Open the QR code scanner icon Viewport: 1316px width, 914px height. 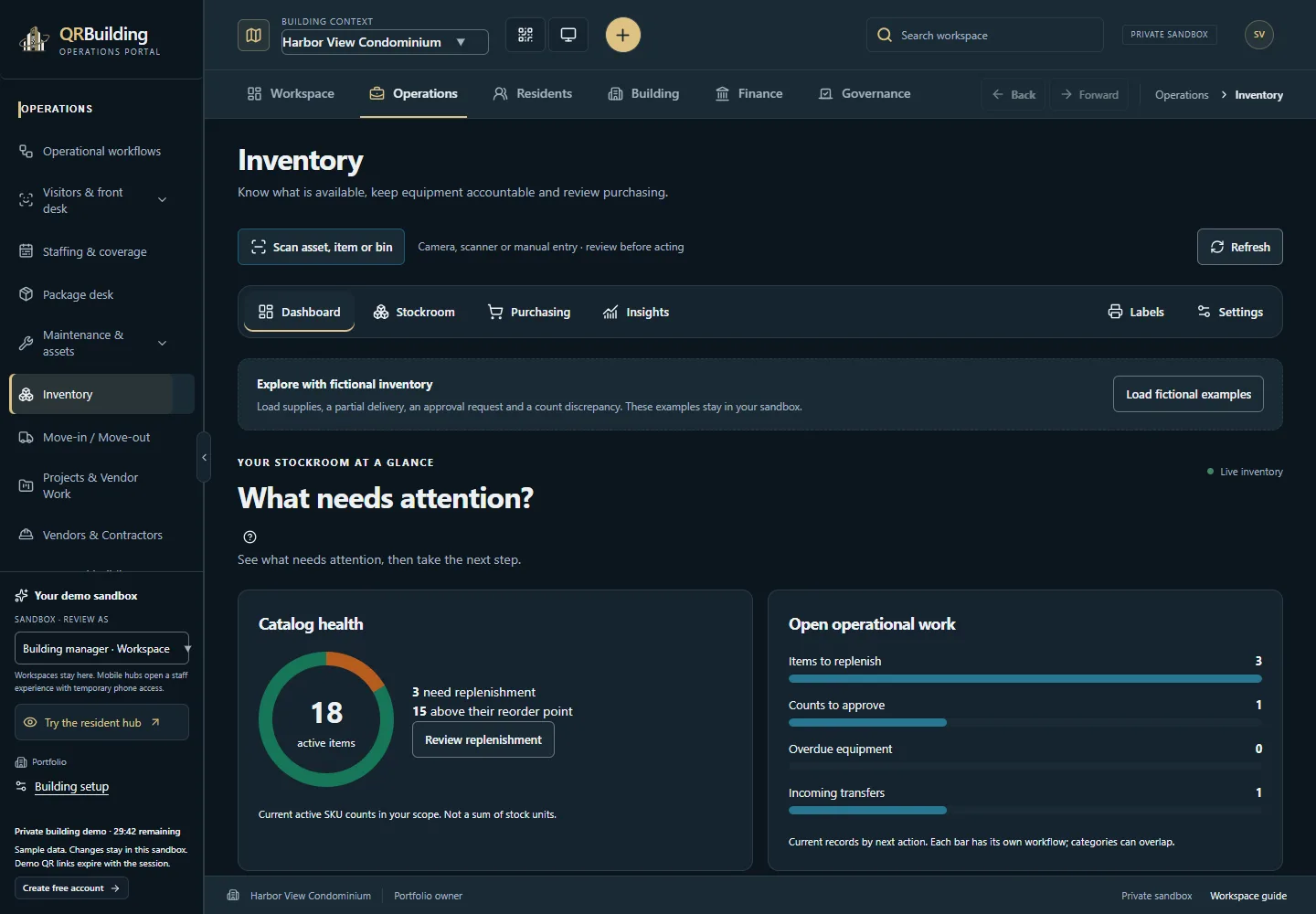(525, 35)
